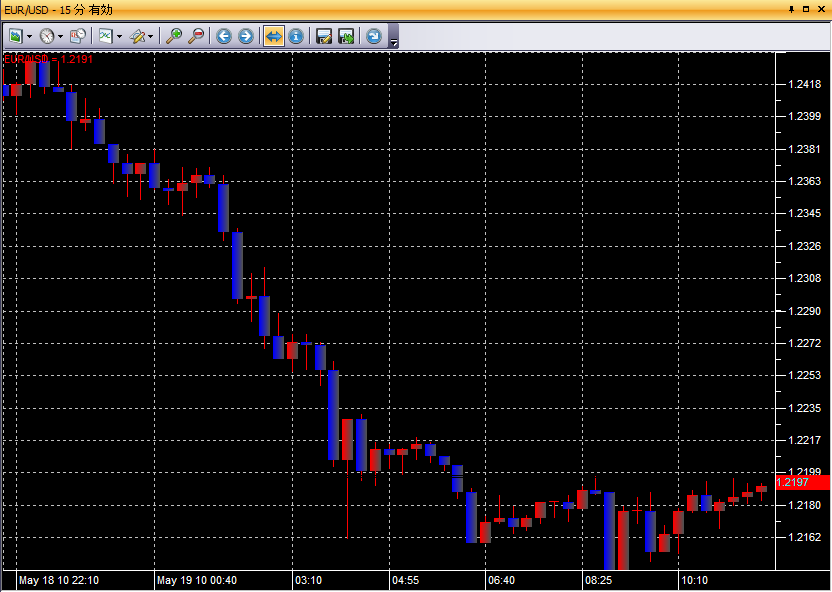
Task: Expand the indicators dropdown arrow
Action: pyautogui.click(x=120, y=37)
